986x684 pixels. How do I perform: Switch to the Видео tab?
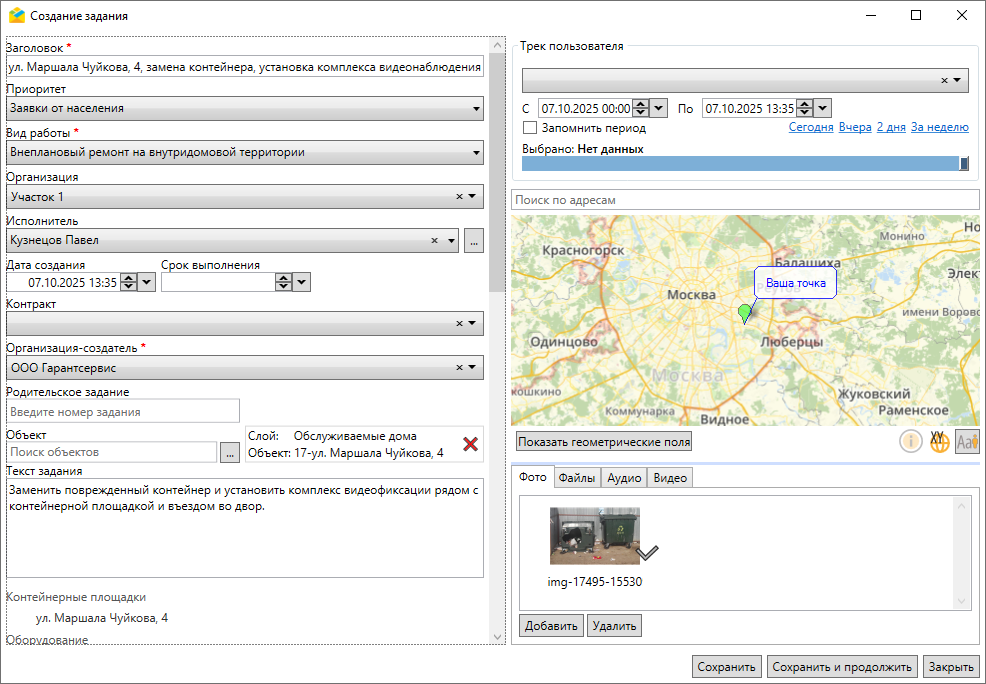670,478
